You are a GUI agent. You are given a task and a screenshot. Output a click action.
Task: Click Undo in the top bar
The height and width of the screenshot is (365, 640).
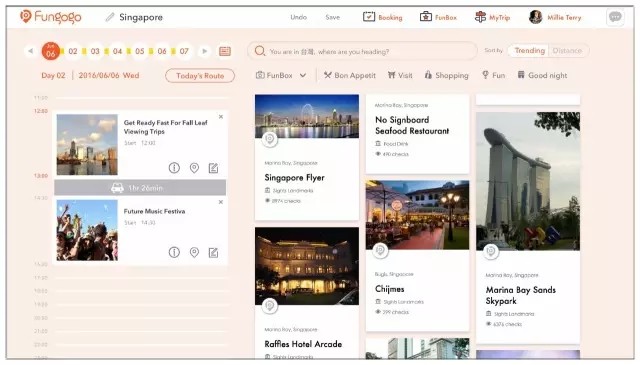298,17
